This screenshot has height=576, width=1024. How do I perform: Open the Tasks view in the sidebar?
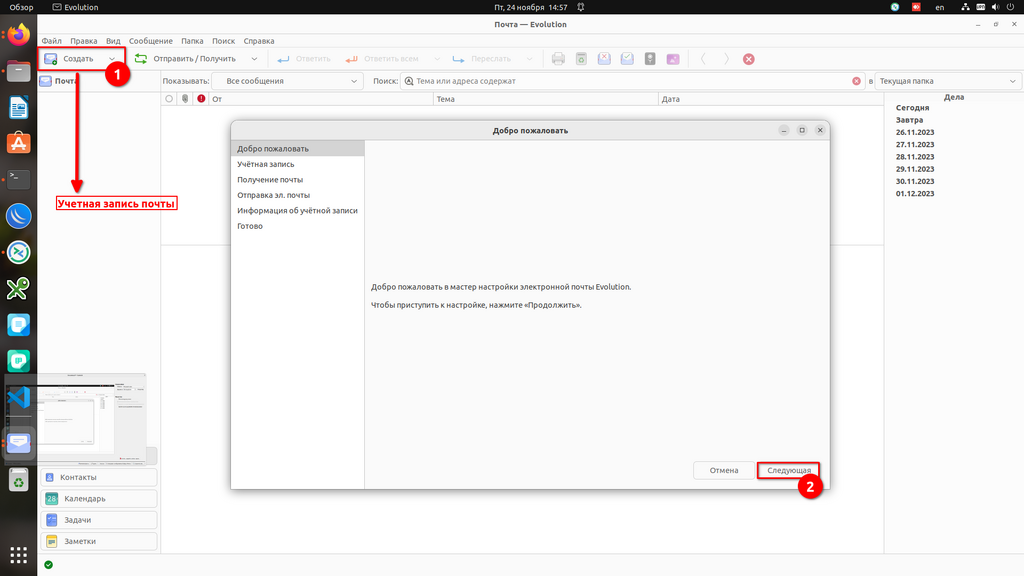pos(99,520)
